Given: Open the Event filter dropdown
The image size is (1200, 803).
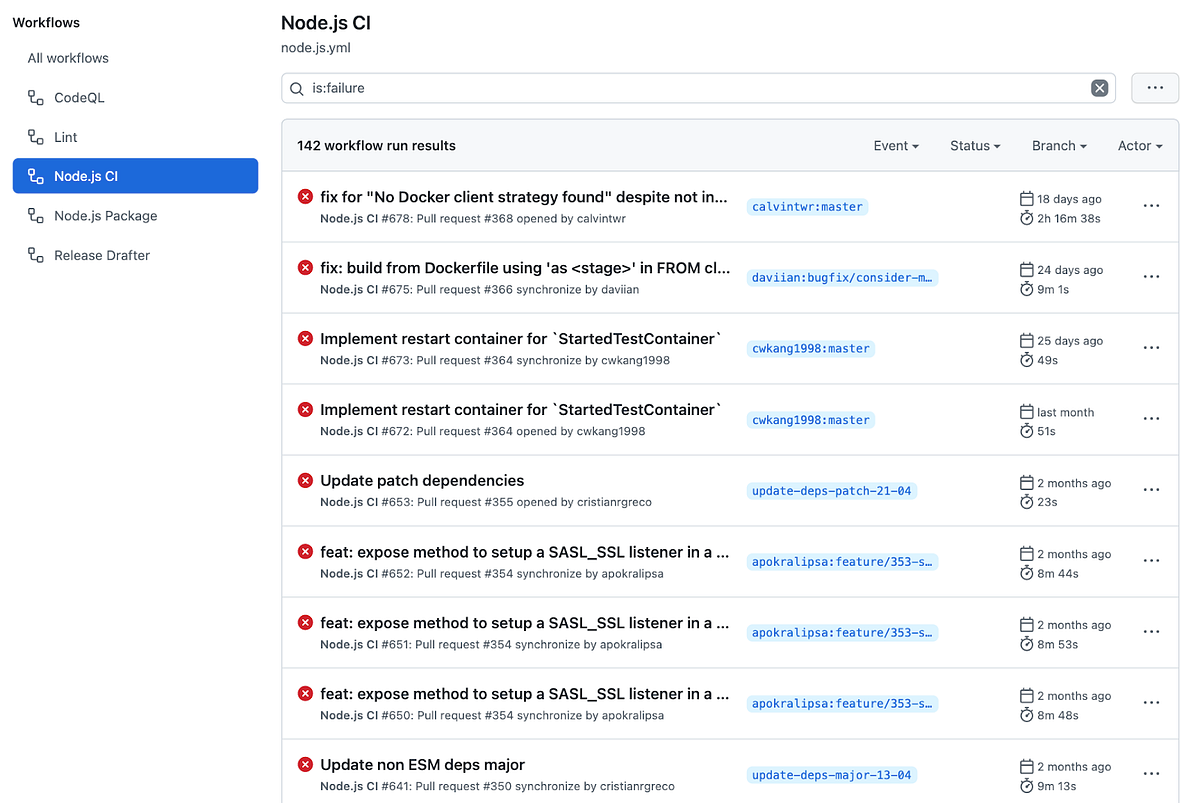Looking at the screenshot, I should [x=895, y=145].
